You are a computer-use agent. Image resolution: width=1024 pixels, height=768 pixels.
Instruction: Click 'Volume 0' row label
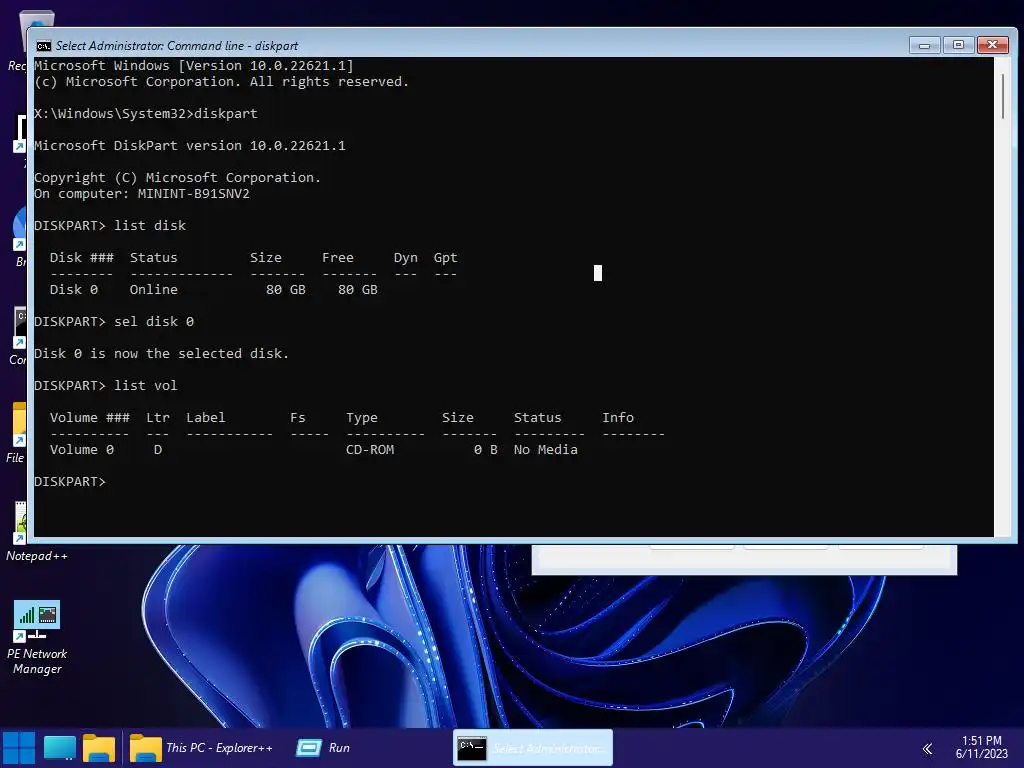[x=82, y=449]
